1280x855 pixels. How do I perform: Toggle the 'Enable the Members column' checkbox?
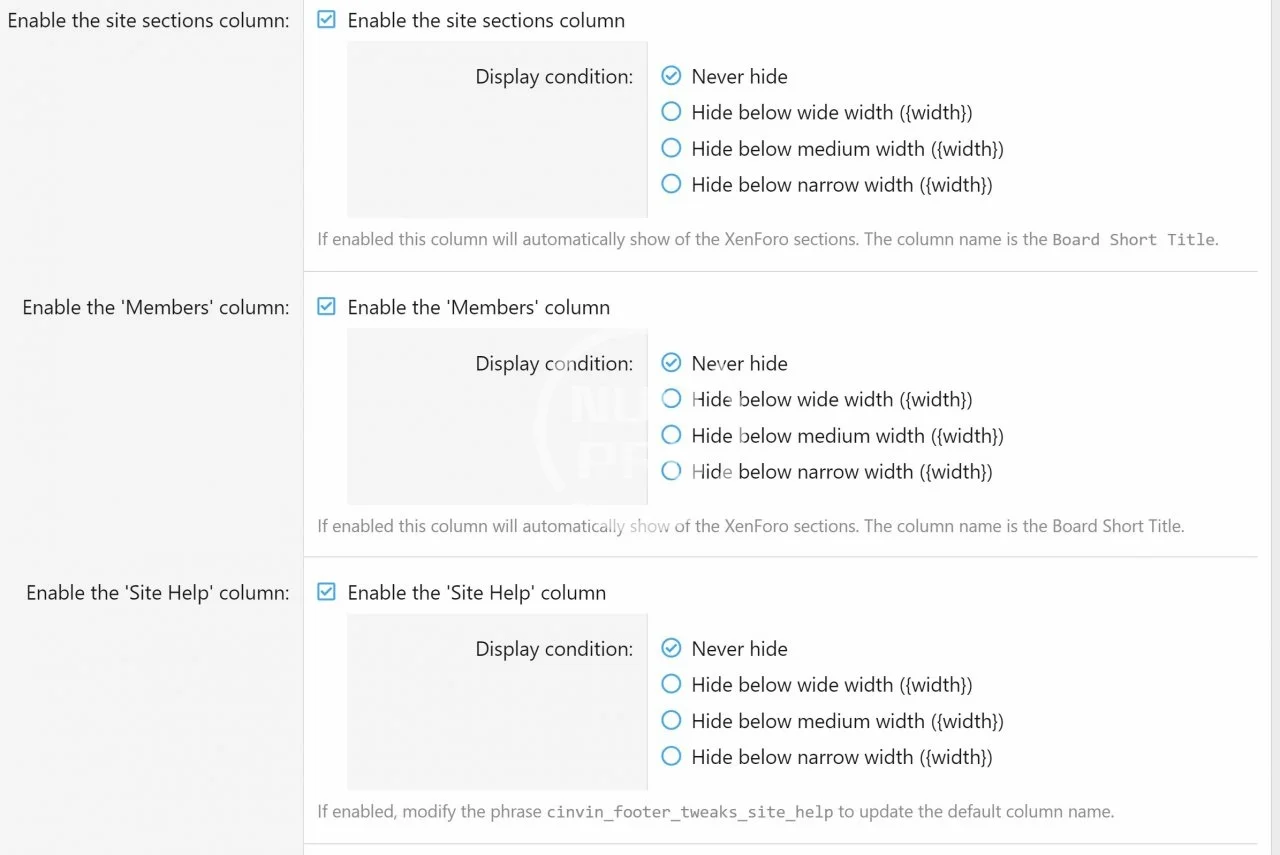326,307
